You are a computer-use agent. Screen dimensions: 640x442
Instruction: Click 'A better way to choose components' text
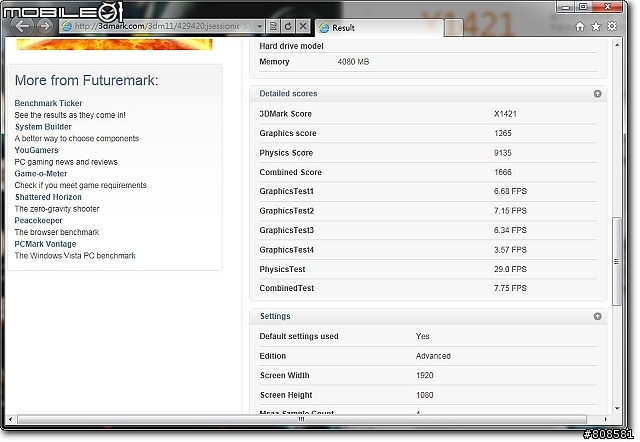(x=77, y=138)
